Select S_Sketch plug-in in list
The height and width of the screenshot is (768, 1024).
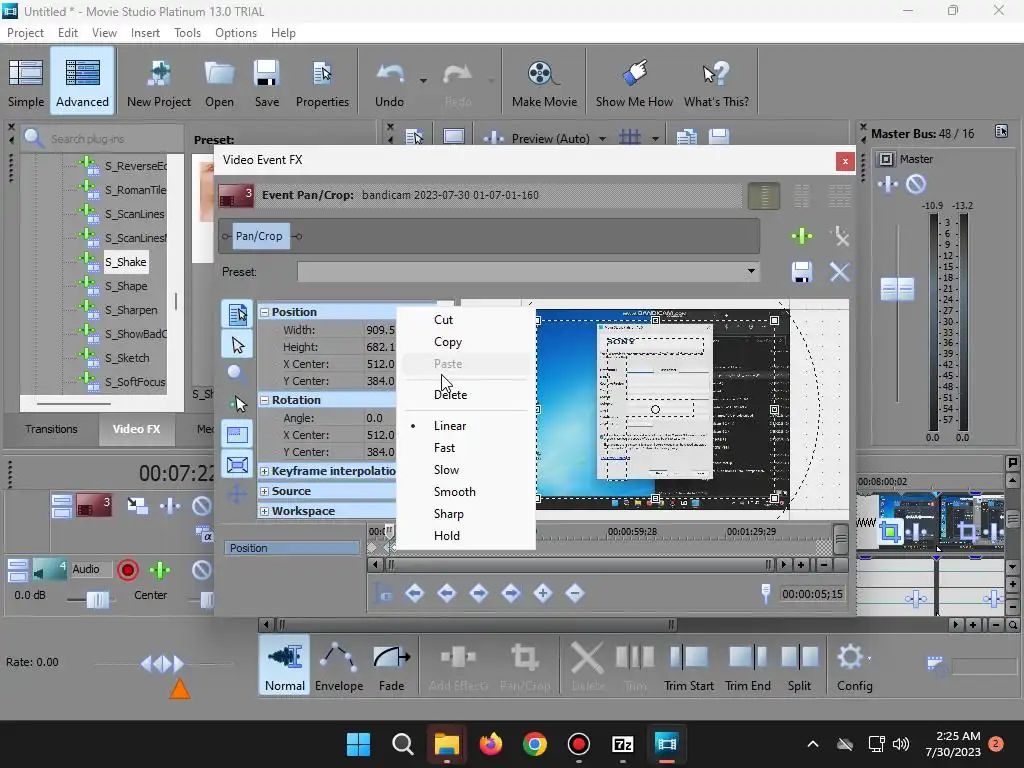127,358
